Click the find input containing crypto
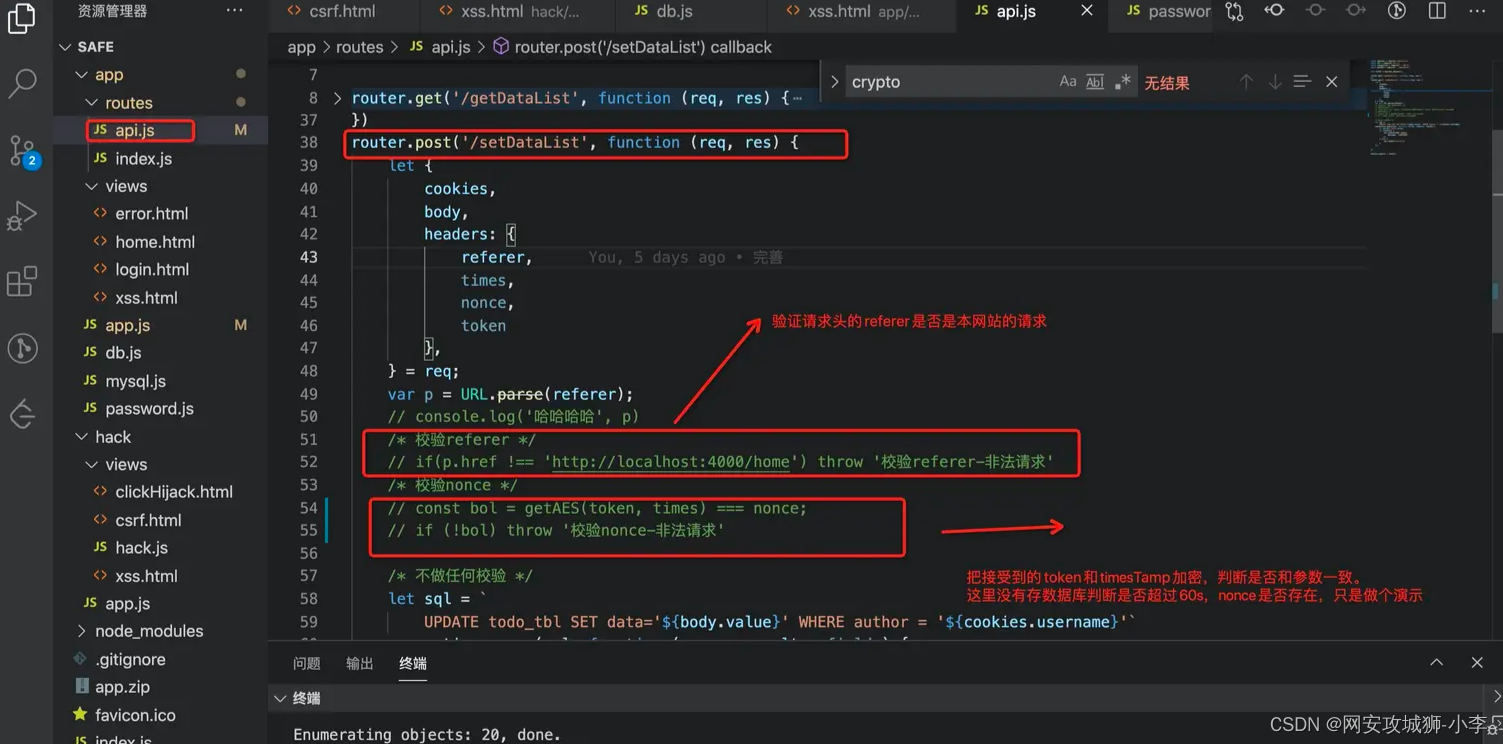Viewport: 1503px width, 744px height. tap(950, 82)
